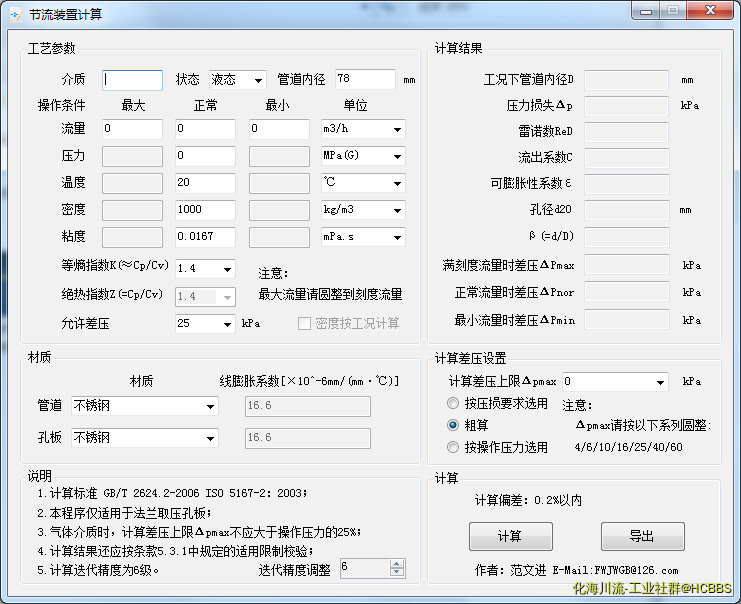This screenshot has width=741, height=604.
Task: Open the m3/h flow unit dropdown
Action: click(x=363, y=129)
